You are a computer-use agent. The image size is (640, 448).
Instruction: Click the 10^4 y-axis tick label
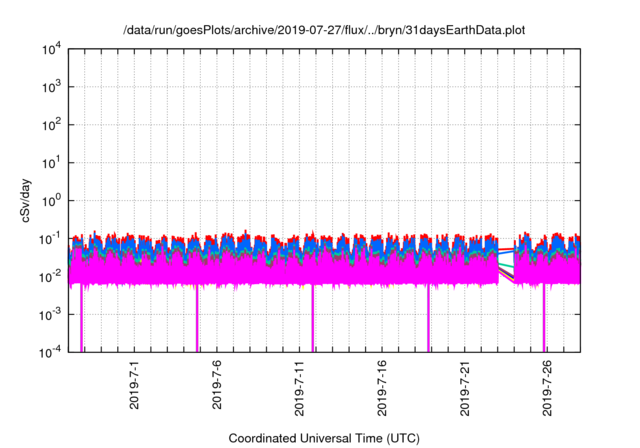point(52,50)
